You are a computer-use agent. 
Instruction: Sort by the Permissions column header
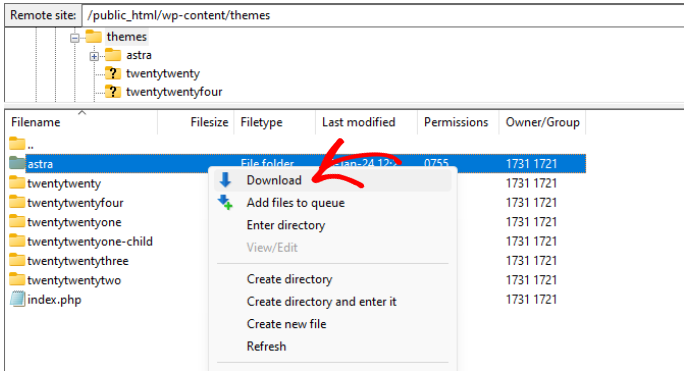[458, 122]
